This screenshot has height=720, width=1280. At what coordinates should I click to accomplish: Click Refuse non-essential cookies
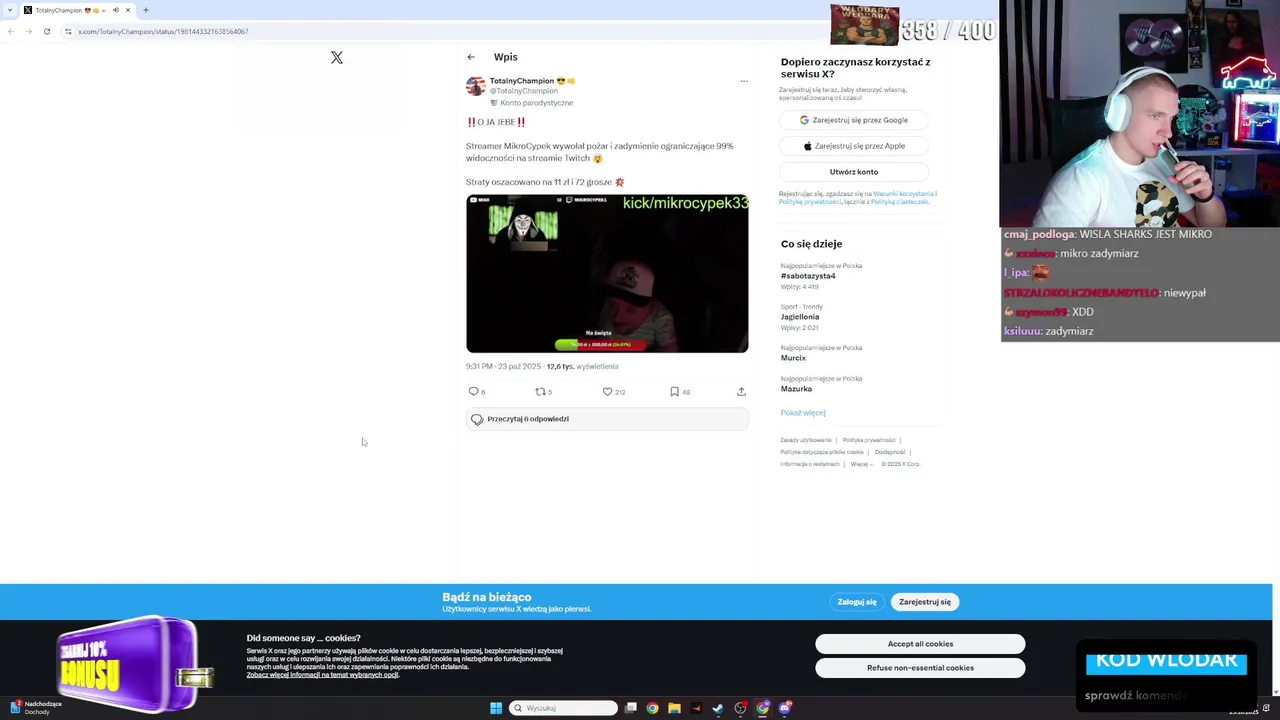920,668
